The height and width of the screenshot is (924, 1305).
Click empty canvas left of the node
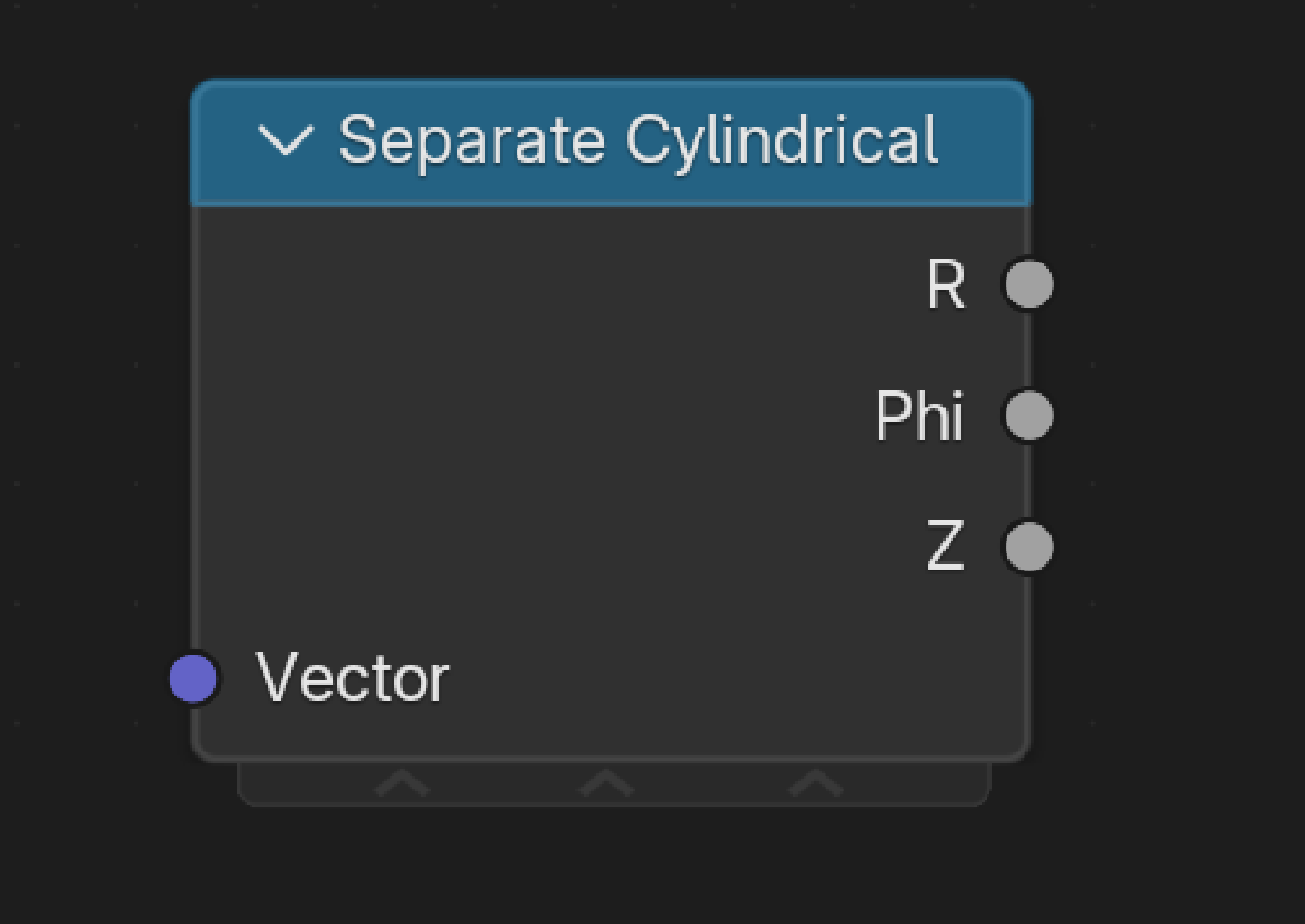[x=85, y=426]
